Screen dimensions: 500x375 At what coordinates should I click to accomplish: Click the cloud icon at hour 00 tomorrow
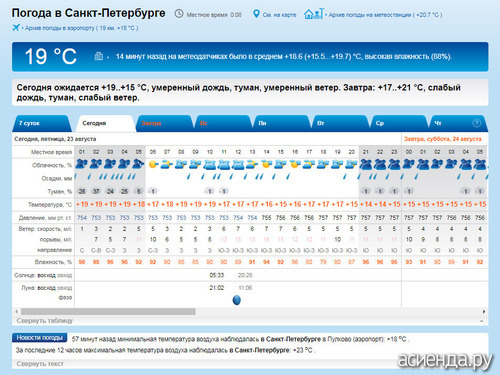click(x=409, y=164)
